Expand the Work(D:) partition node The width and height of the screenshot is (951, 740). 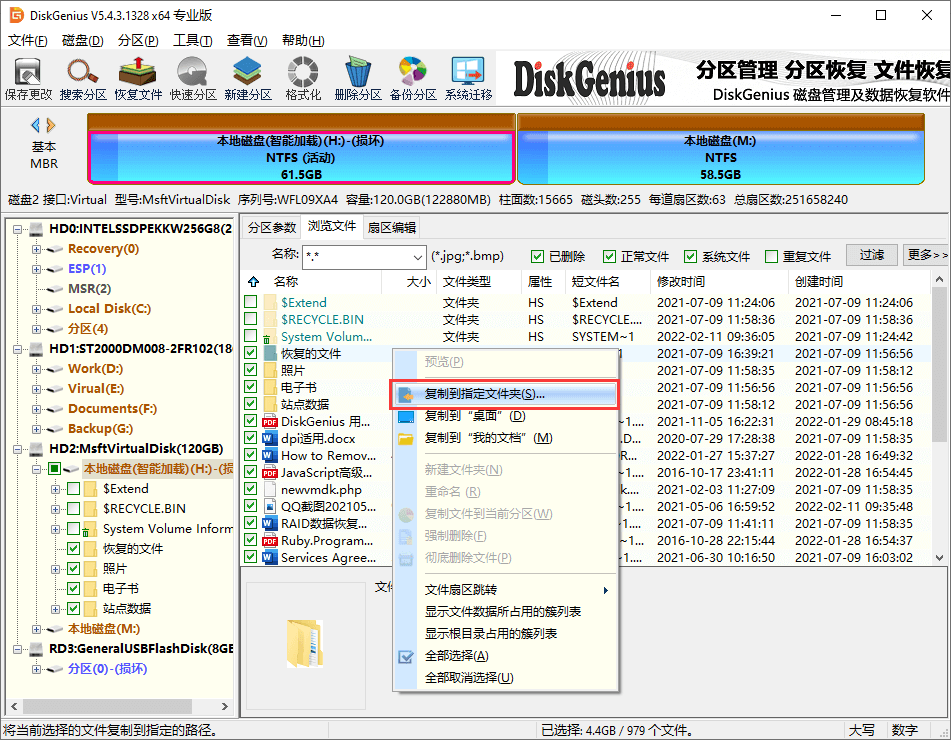click(x=36, y=369)
